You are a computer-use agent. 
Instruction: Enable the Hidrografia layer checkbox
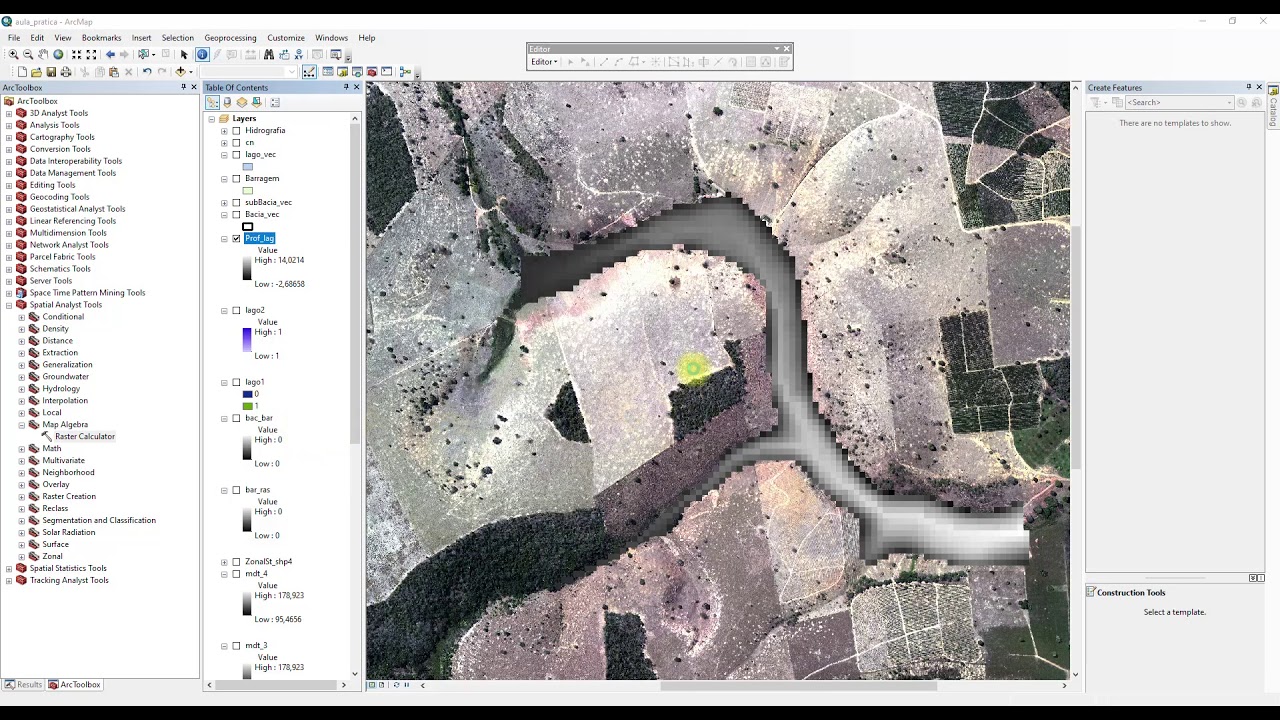[236, 131]
